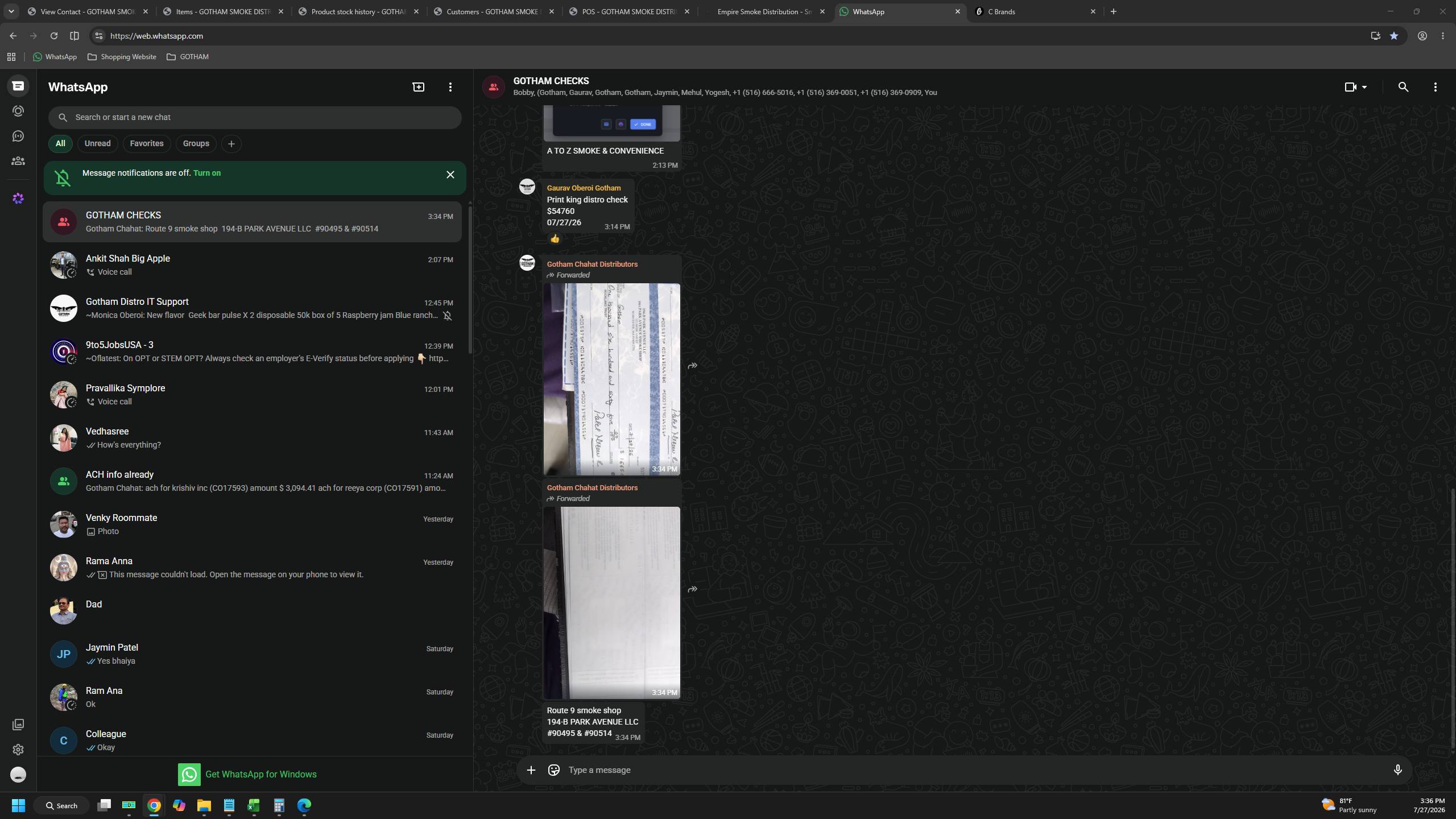This screenshot has width=1456, height=819.
Task: Select the Favorites chat filter
Action: 147,143
